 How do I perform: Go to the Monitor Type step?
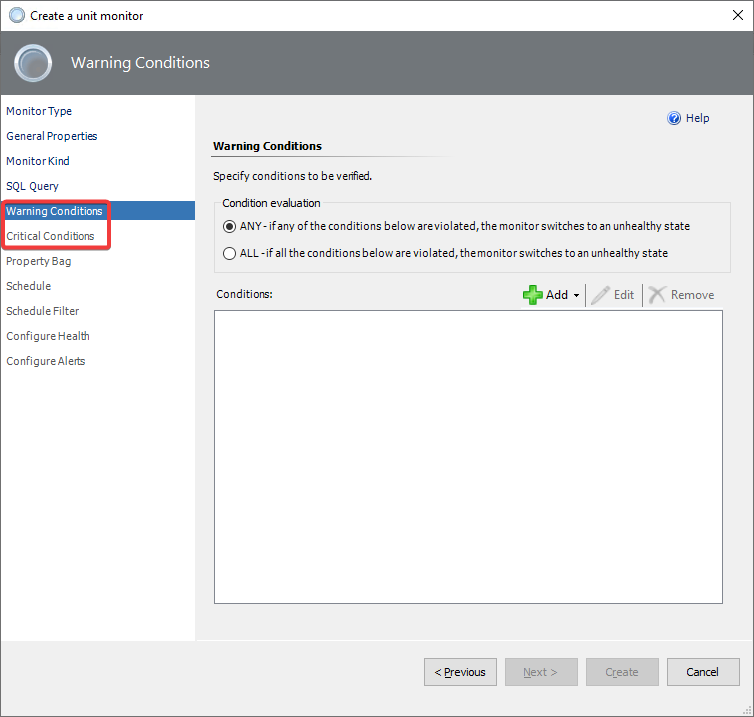pos(39,111)
